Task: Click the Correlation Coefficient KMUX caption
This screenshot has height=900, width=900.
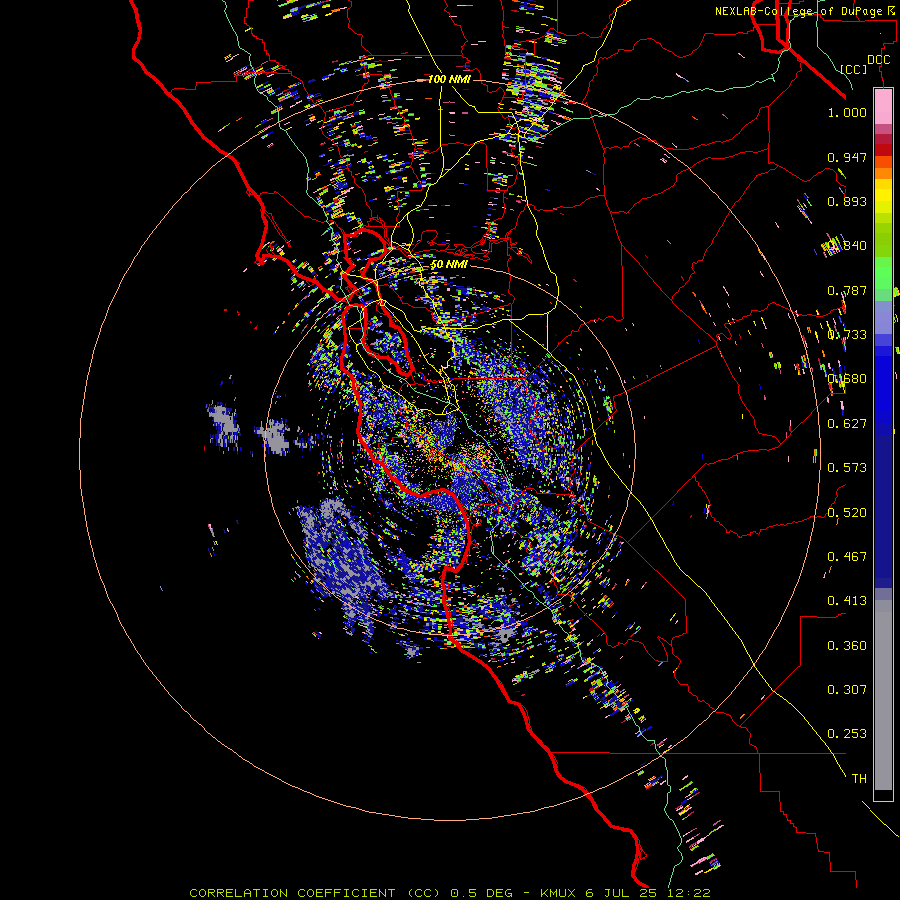Action: pyautogui.click(x=450, y=893)
